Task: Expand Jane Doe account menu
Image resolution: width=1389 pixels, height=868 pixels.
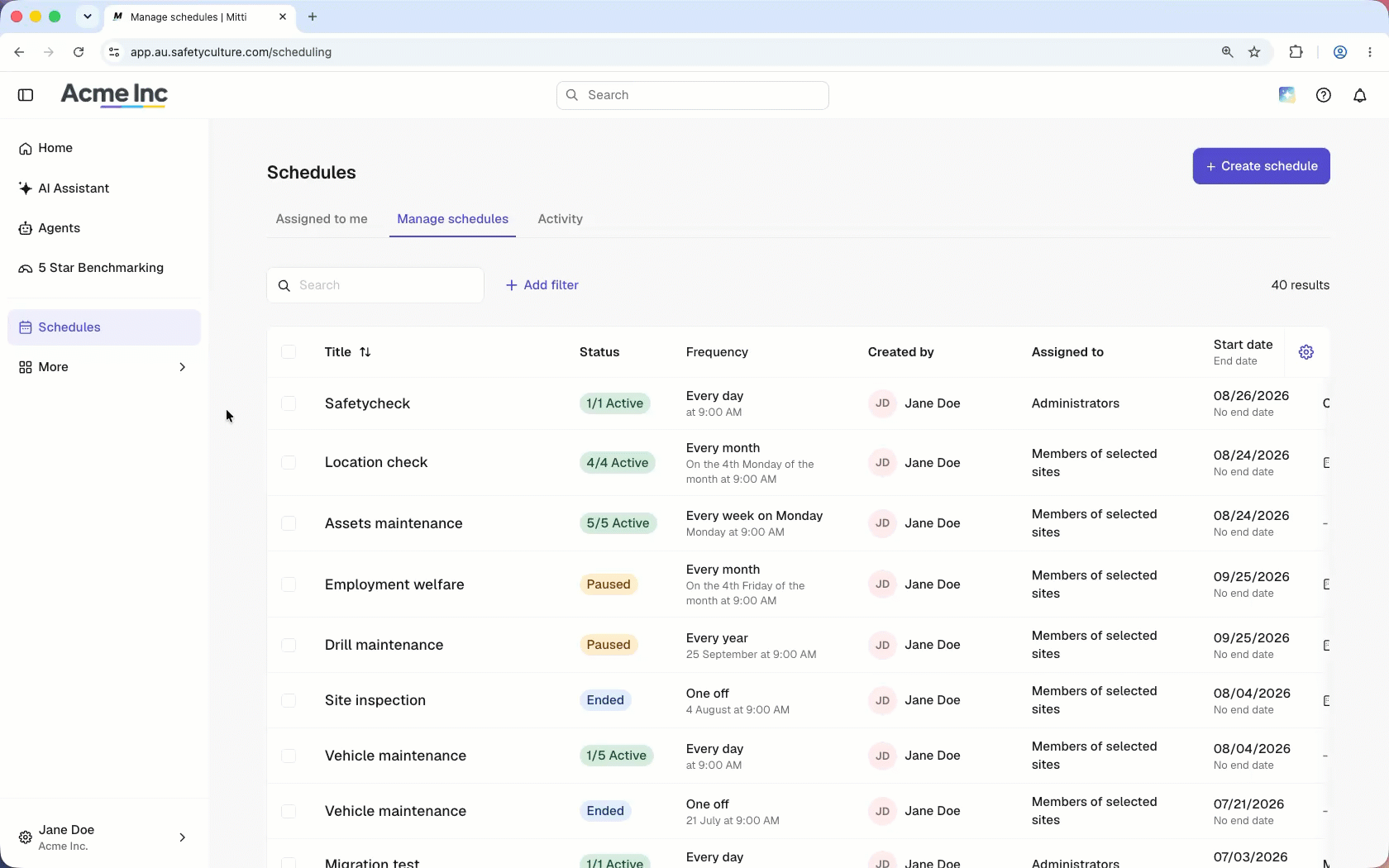Action: point(104,837)
